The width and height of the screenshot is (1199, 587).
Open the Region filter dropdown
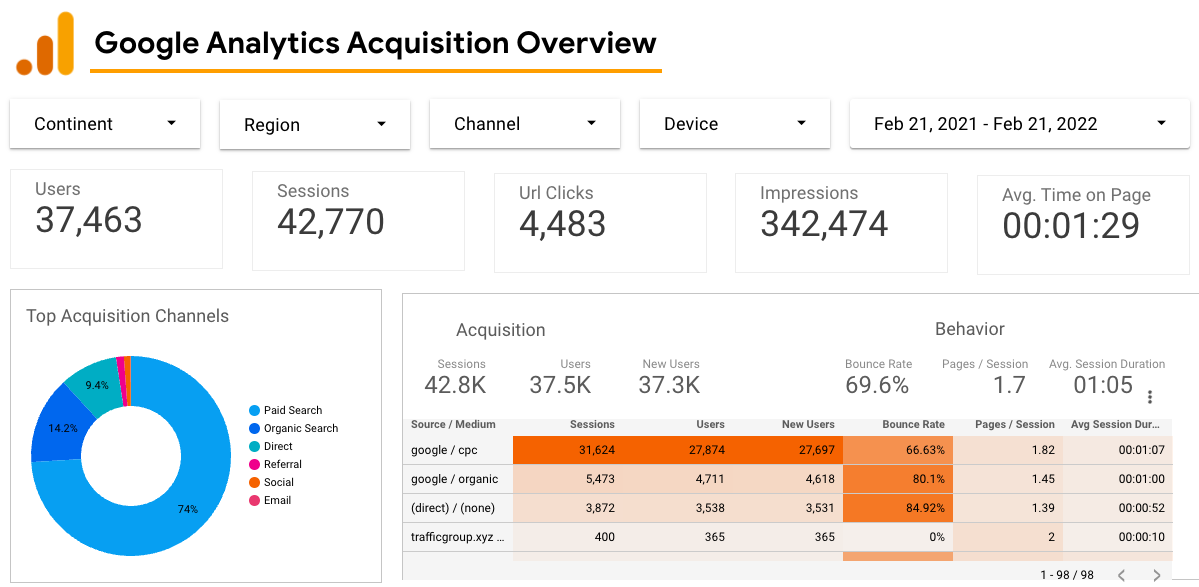pyautogui.click(x=315, y=125)
